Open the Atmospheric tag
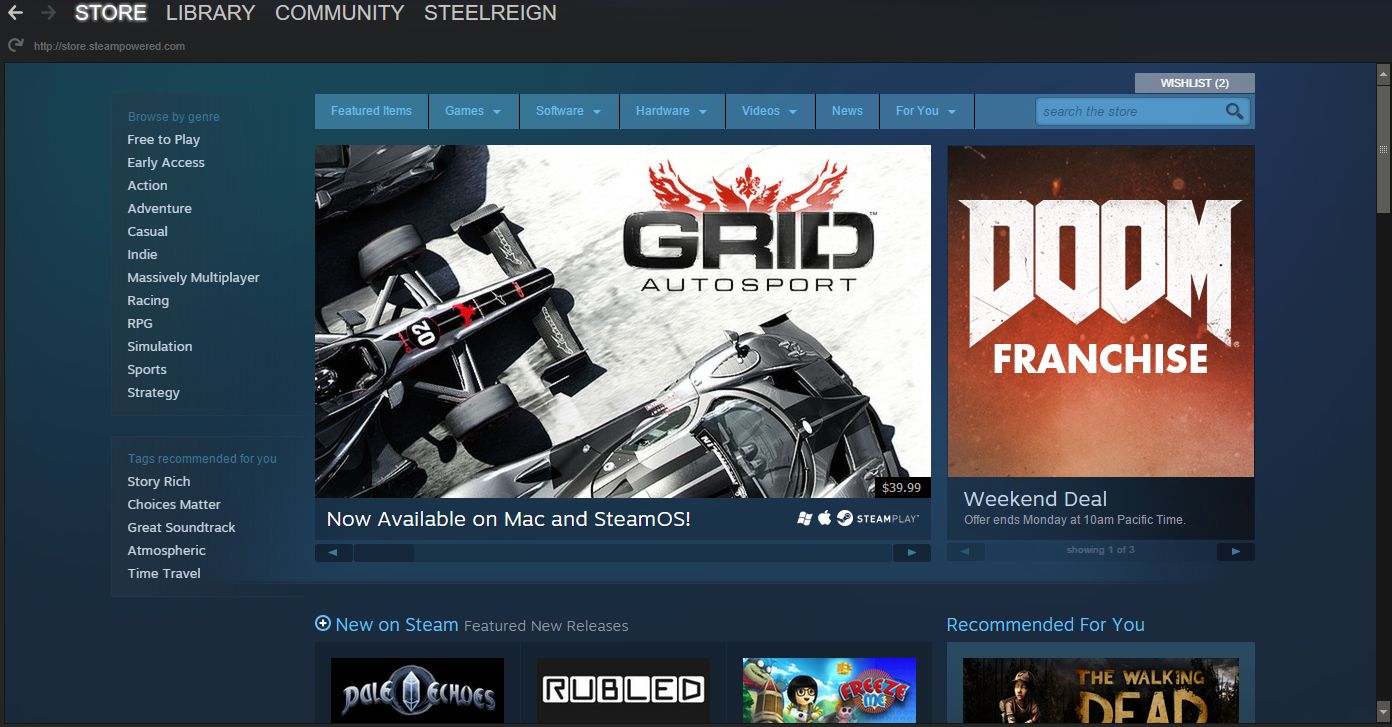The image size is (1392, 727). (x=166, y=550)
